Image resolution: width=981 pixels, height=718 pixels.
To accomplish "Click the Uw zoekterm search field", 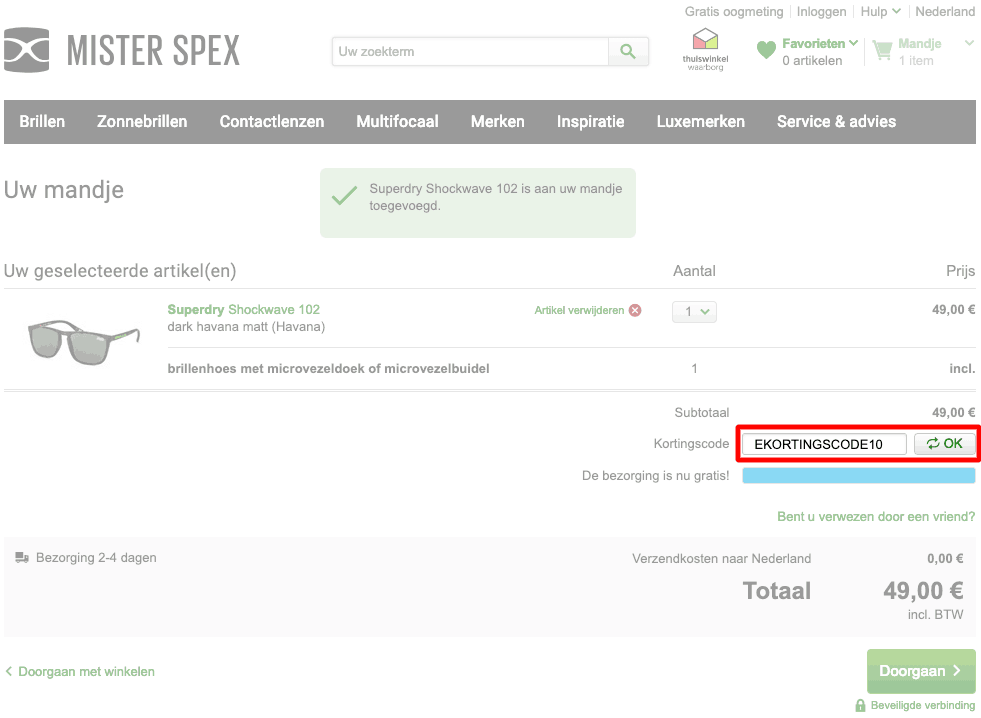I will (470, 51).
